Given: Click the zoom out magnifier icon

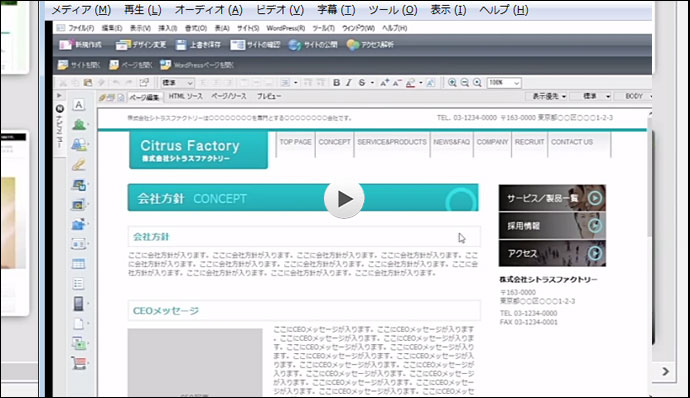Looking at the screenshot, I should pos(465,82).
